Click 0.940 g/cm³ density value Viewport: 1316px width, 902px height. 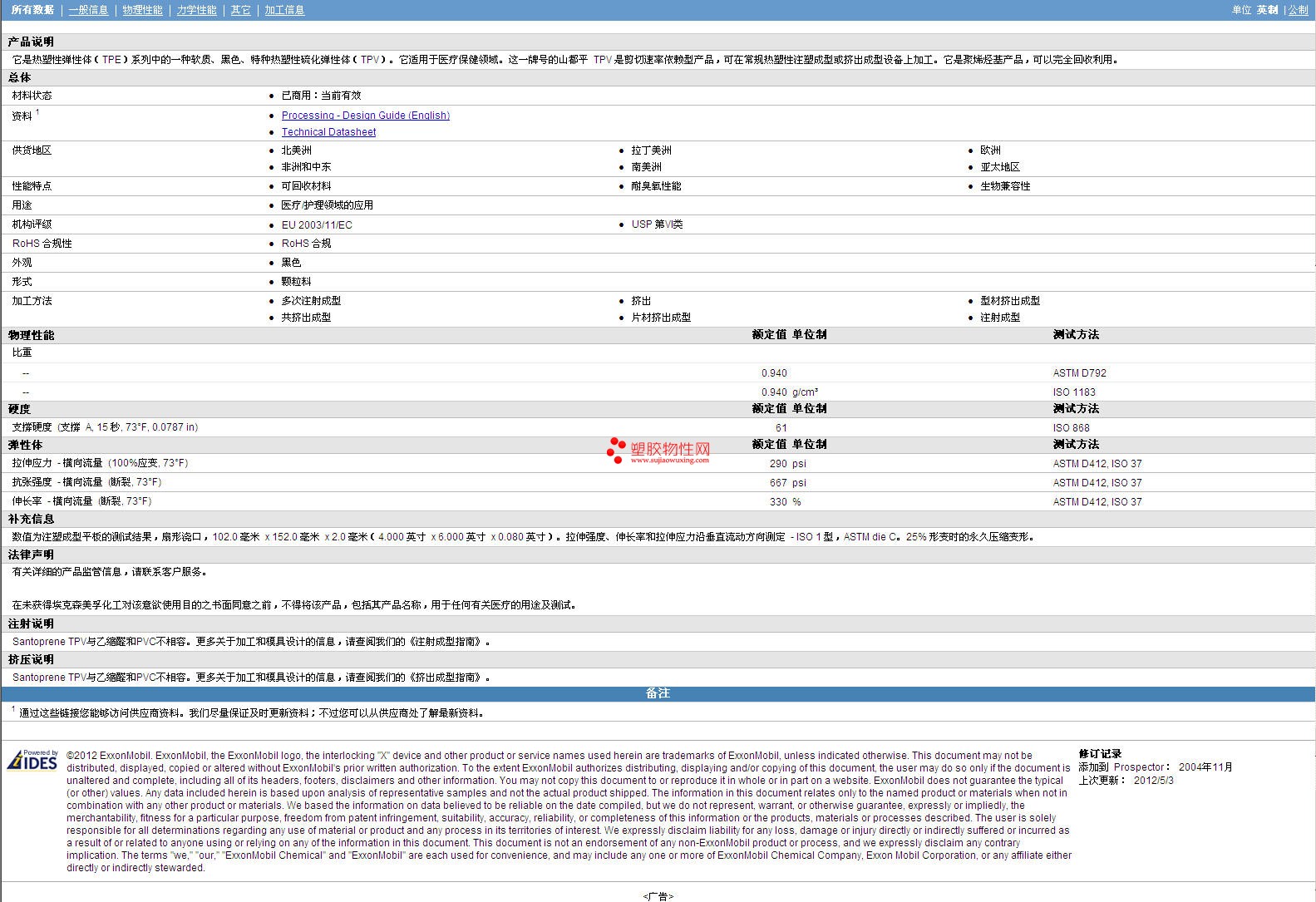pyautogui.click(x=790, y=392)
